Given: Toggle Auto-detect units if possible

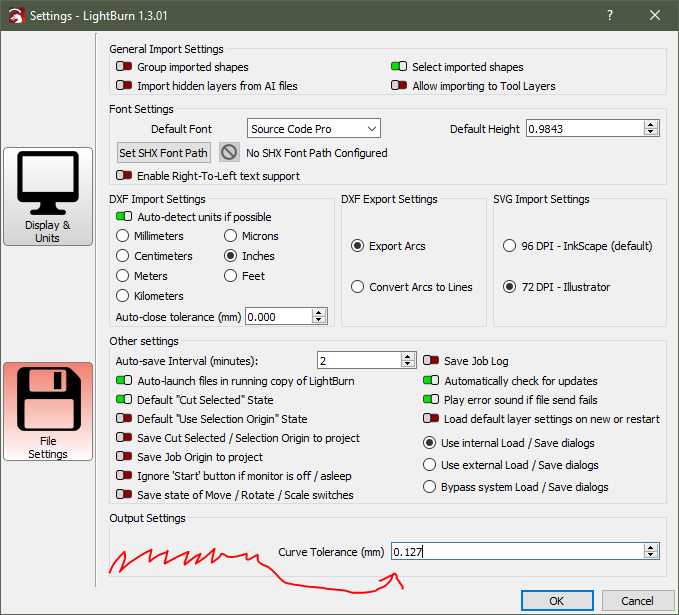Looking at the screenshot, I should [124, 216].
